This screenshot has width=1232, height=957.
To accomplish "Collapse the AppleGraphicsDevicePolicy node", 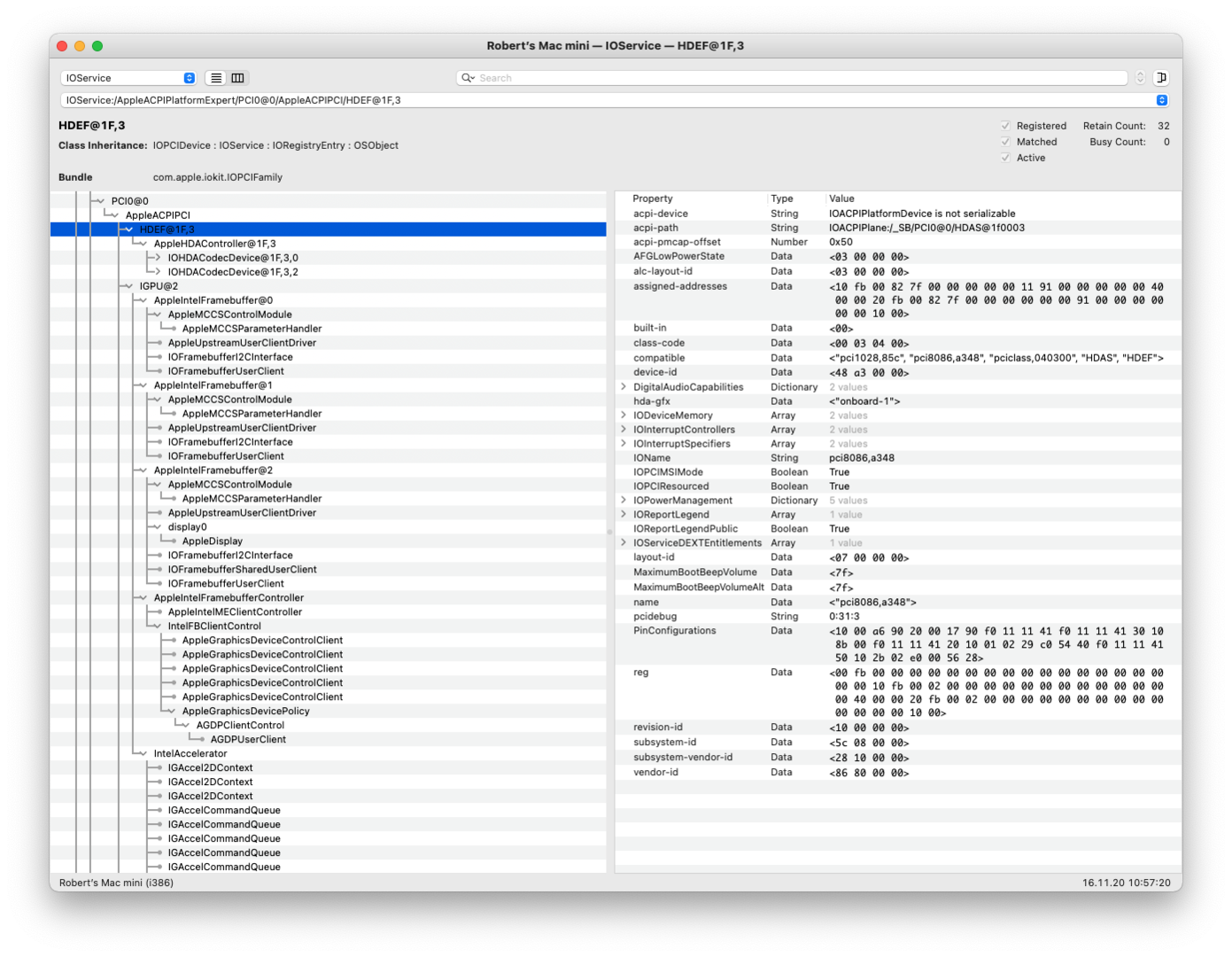I will (x=172, y=712).
